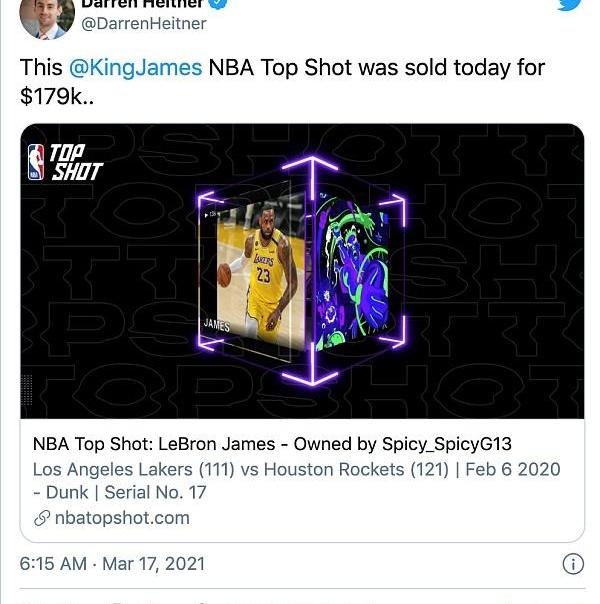Visit the @KingJames mention
The height and width of the screenshot is (604, 600).
[x=134, y=68]
